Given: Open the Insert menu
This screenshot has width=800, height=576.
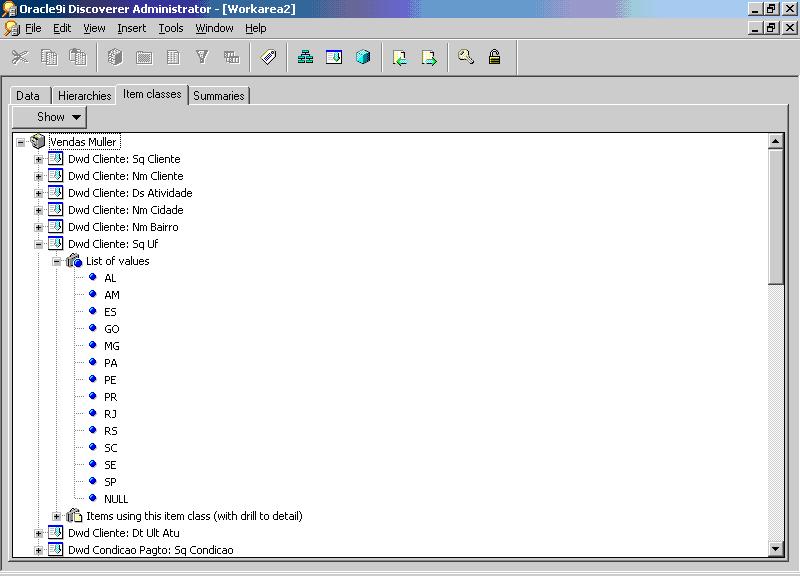Looking at the screenshot, I should (131, 28).
